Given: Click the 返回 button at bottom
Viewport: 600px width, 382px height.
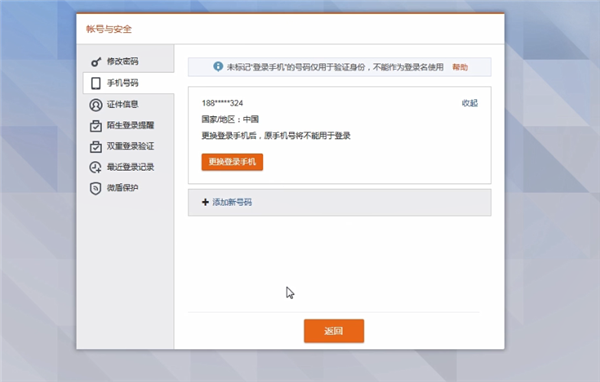Looking at the screenshot, I should (334, 331).
